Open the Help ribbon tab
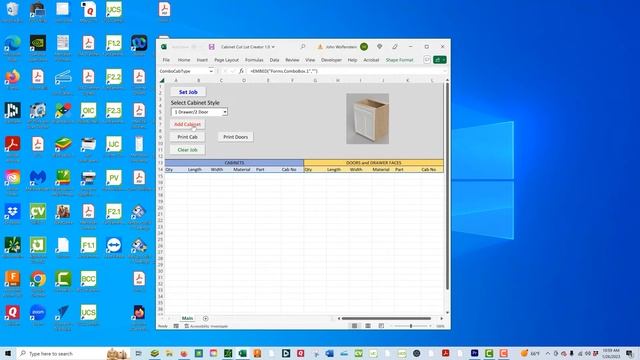Image resolution: width=640 pixels, height=360 pixels. pyautogui.click(x=352, y=60)
